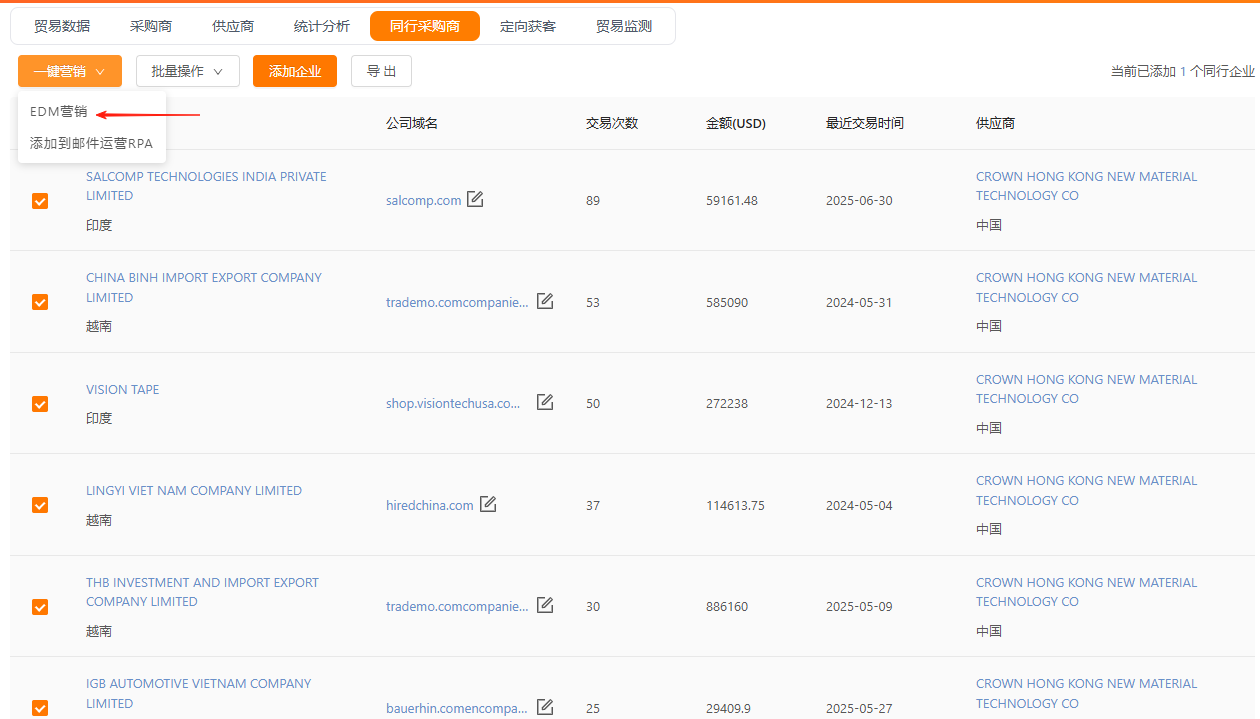The image size is (1260, 719).
Task: Visit the salcomp.com domain link
Action: (x=424, y=200)
